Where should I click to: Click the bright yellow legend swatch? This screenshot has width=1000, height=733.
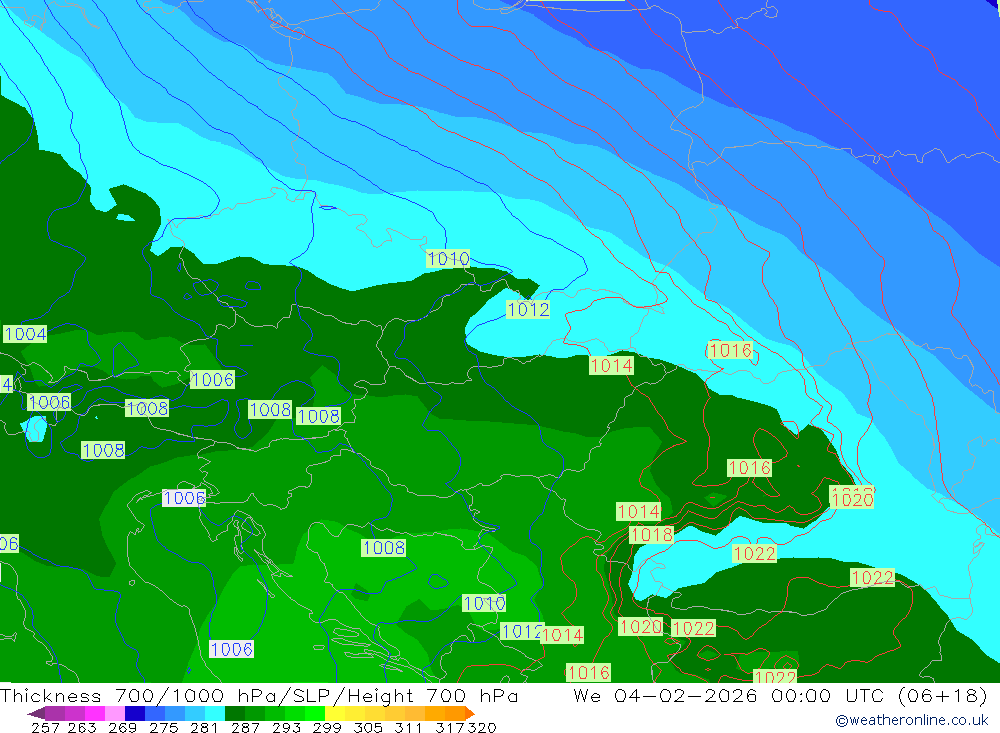click(x=334, y=713)
